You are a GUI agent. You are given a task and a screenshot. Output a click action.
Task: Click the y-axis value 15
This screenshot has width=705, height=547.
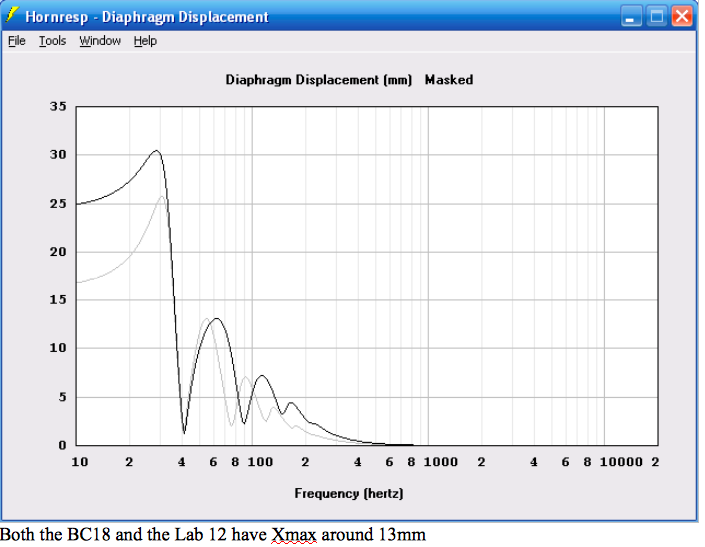click(58, 300)
